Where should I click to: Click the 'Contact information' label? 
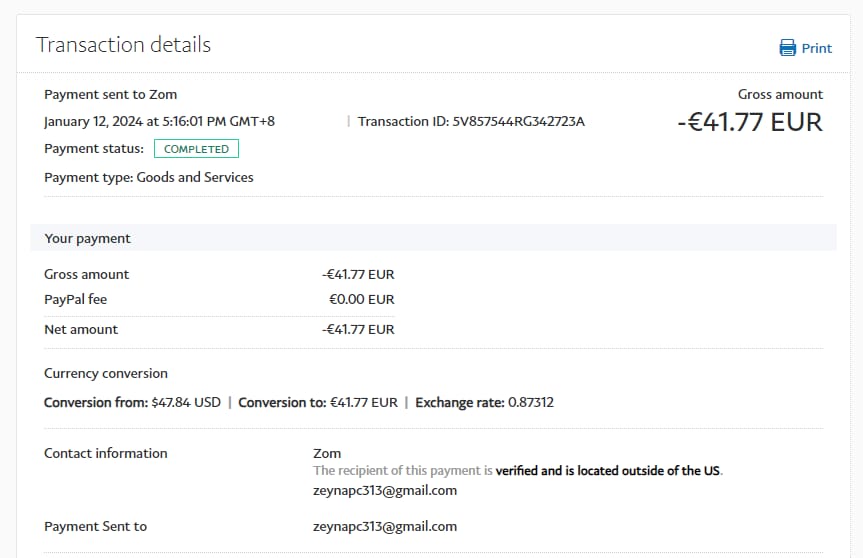coord(106,453)
